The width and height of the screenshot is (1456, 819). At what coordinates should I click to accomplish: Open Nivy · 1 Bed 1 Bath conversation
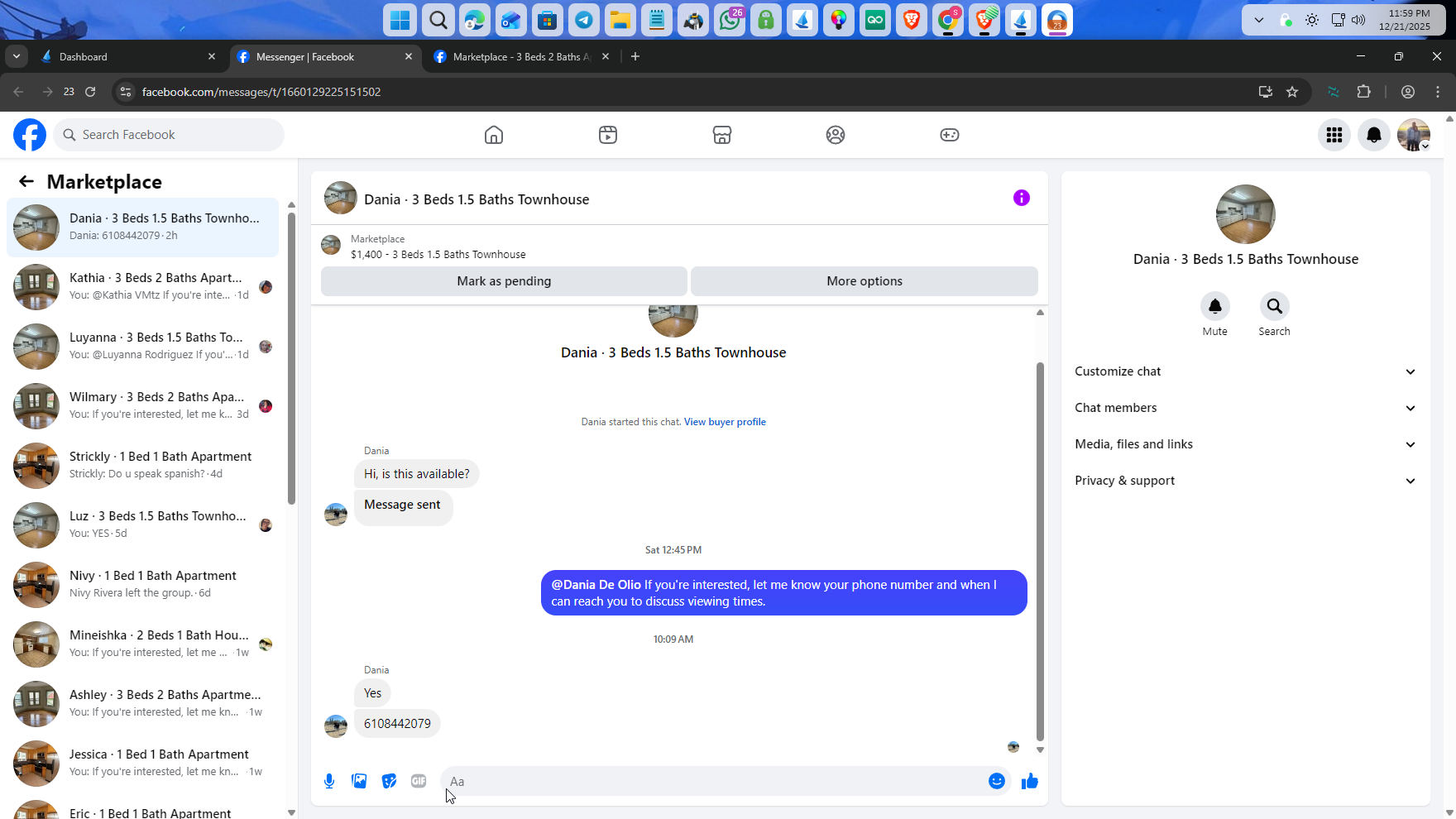point(142,584)
